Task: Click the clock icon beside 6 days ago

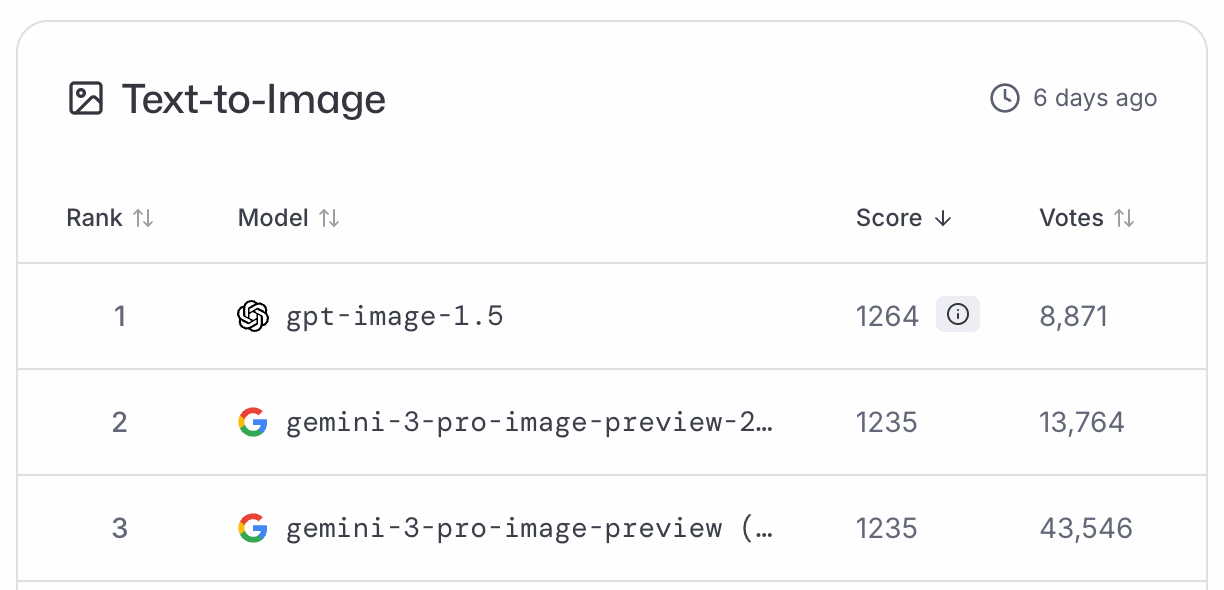Action: (1004, 98)
